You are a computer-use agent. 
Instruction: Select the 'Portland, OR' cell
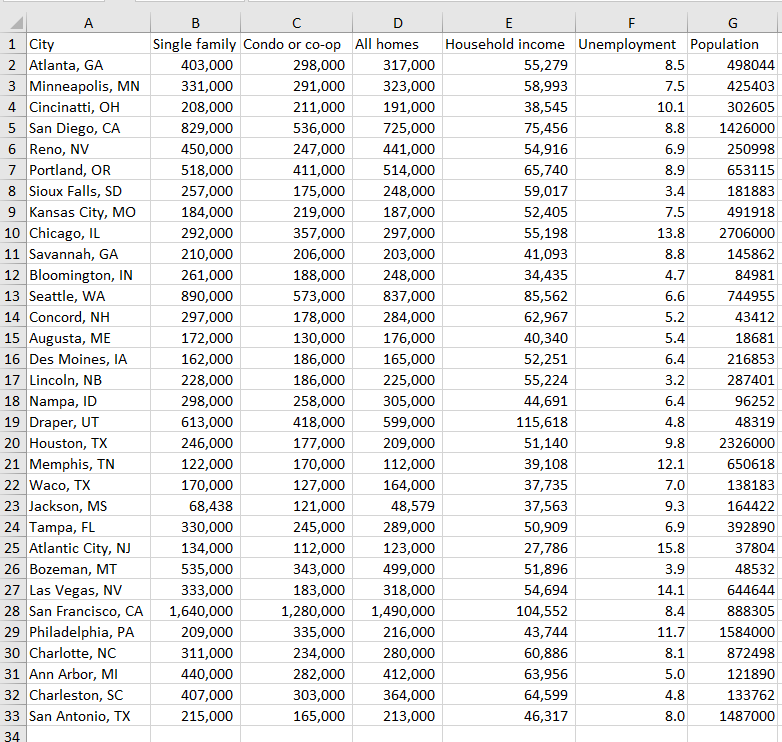(88, 170)
